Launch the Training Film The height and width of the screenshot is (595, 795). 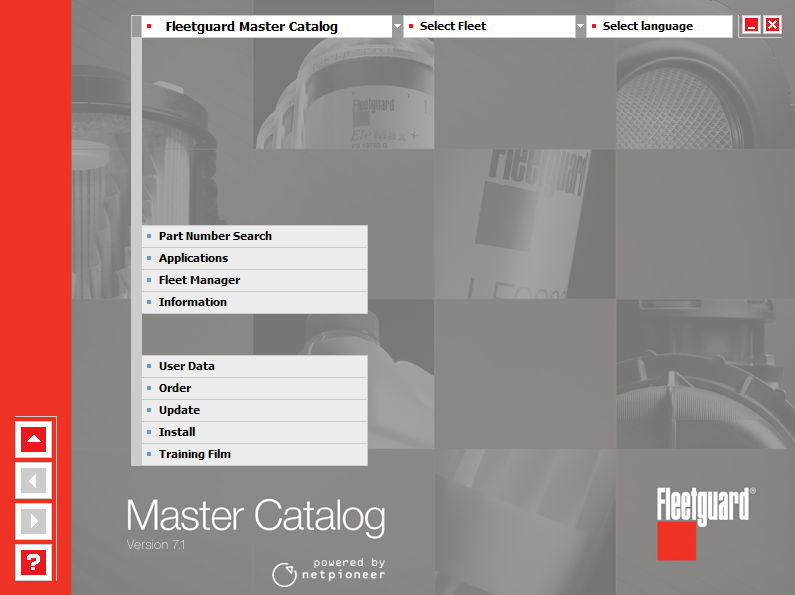click(x=194, y=454)
